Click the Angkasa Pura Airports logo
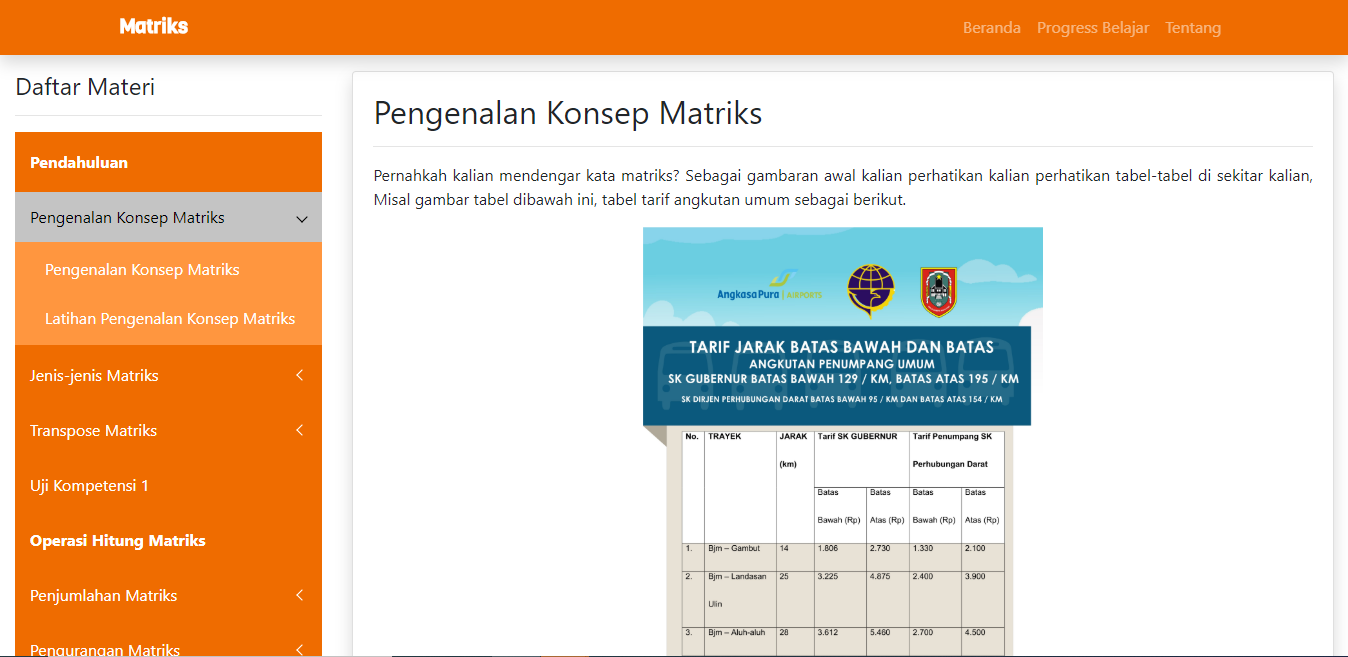The height and width of the screenshot is (657, 1348). [x=769, y=287]
